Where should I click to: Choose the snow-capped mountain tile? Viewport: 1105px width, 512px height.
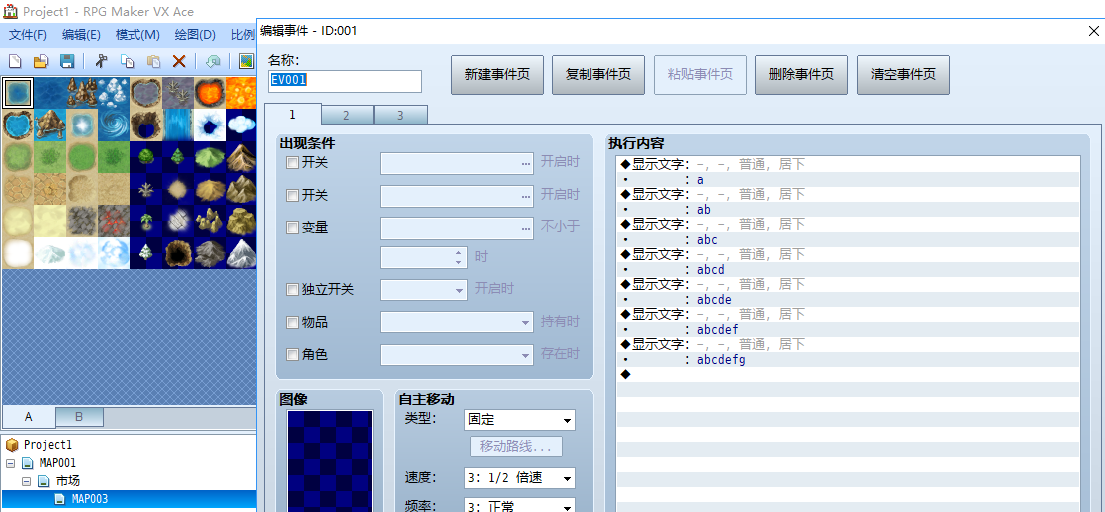coord(241,252)
